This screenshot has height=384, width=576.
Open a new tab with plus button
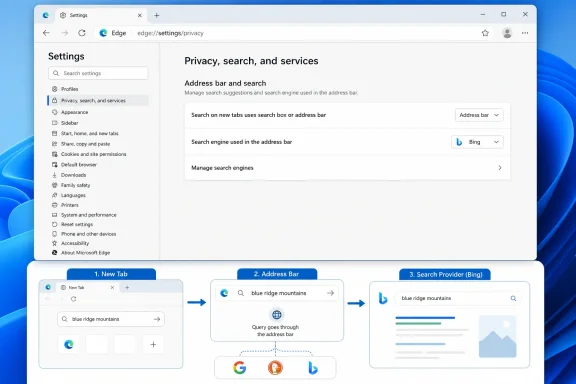coord(157,15)
